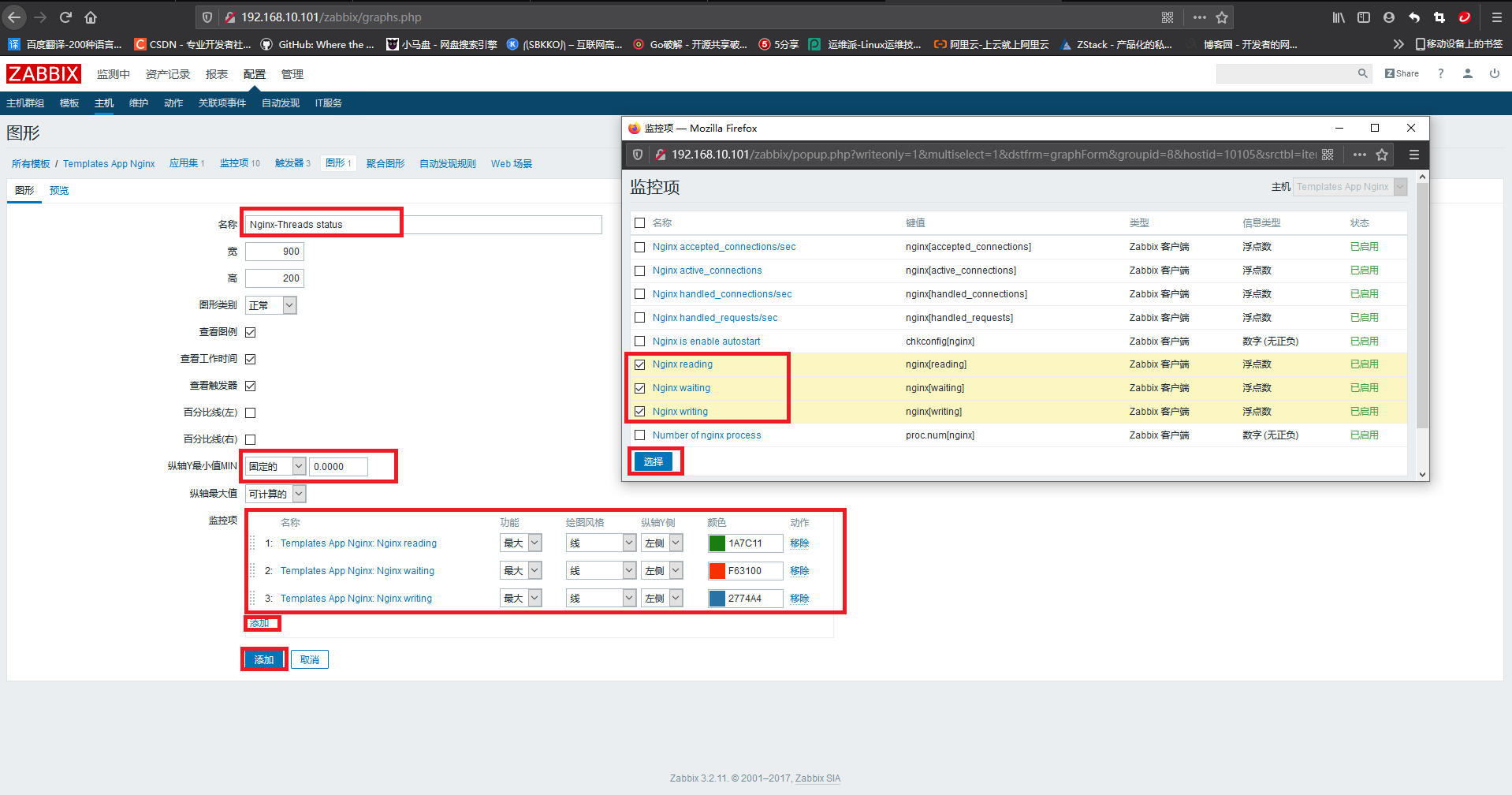Click the graph 名称 input field
Image resolution: width=1512 pixels, height=795 pixels.
point(423,225)
